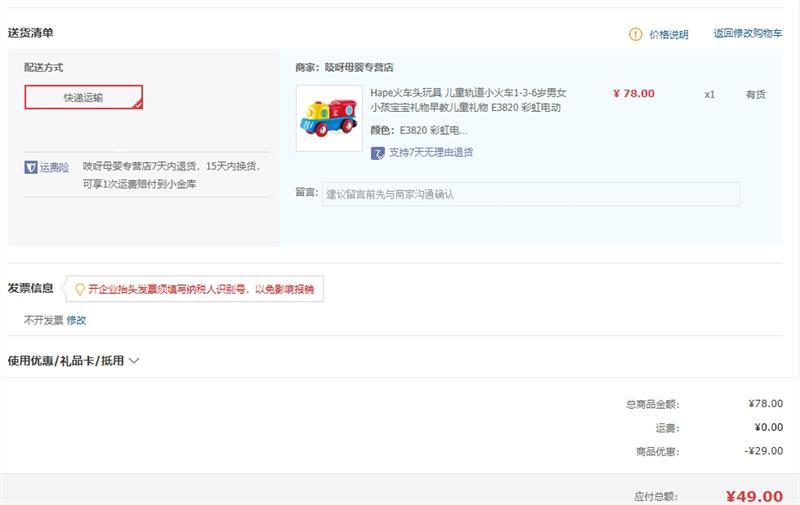Click 返回修改购物车 to edit cart
This screenshot has width=800, height=505.
pos(747,34)
